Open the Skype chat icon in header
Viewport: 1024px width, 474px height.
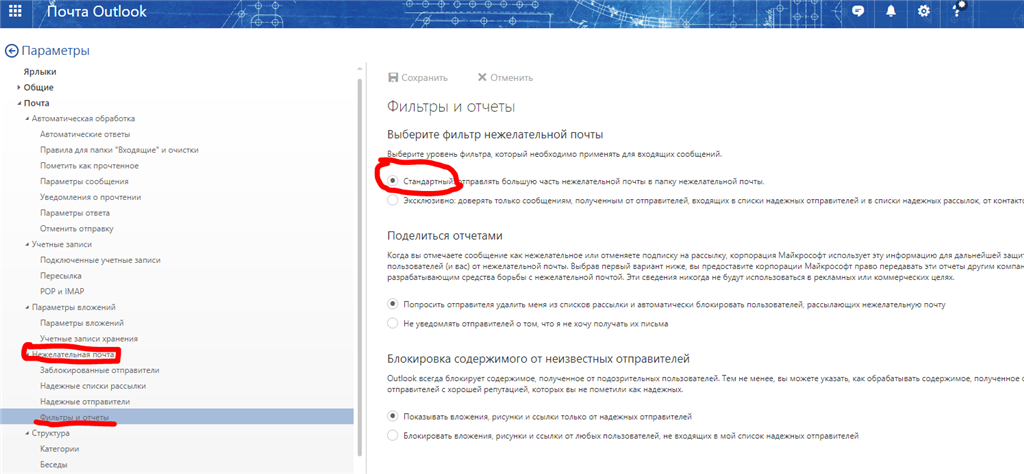[x=858, y=11]
